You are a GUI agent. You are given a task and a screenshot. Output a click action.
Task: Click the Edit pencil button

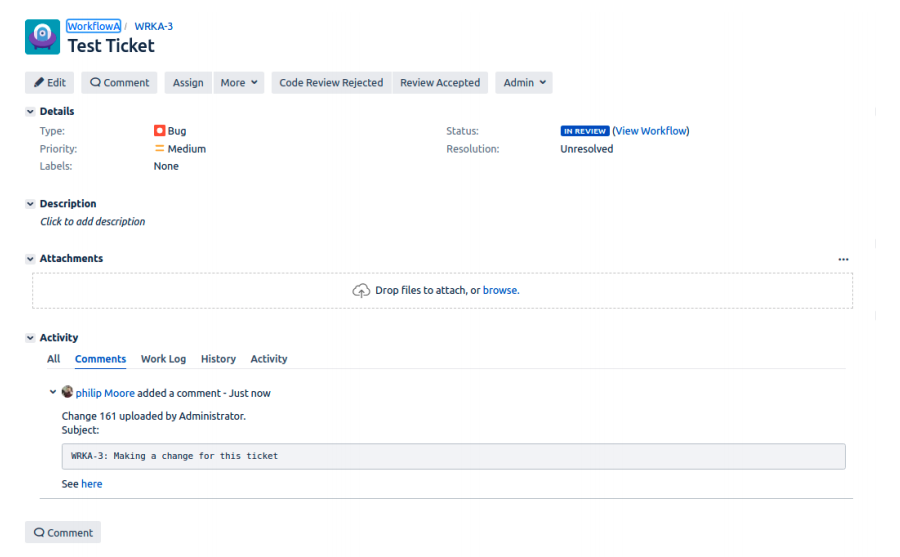click(49, 83)
